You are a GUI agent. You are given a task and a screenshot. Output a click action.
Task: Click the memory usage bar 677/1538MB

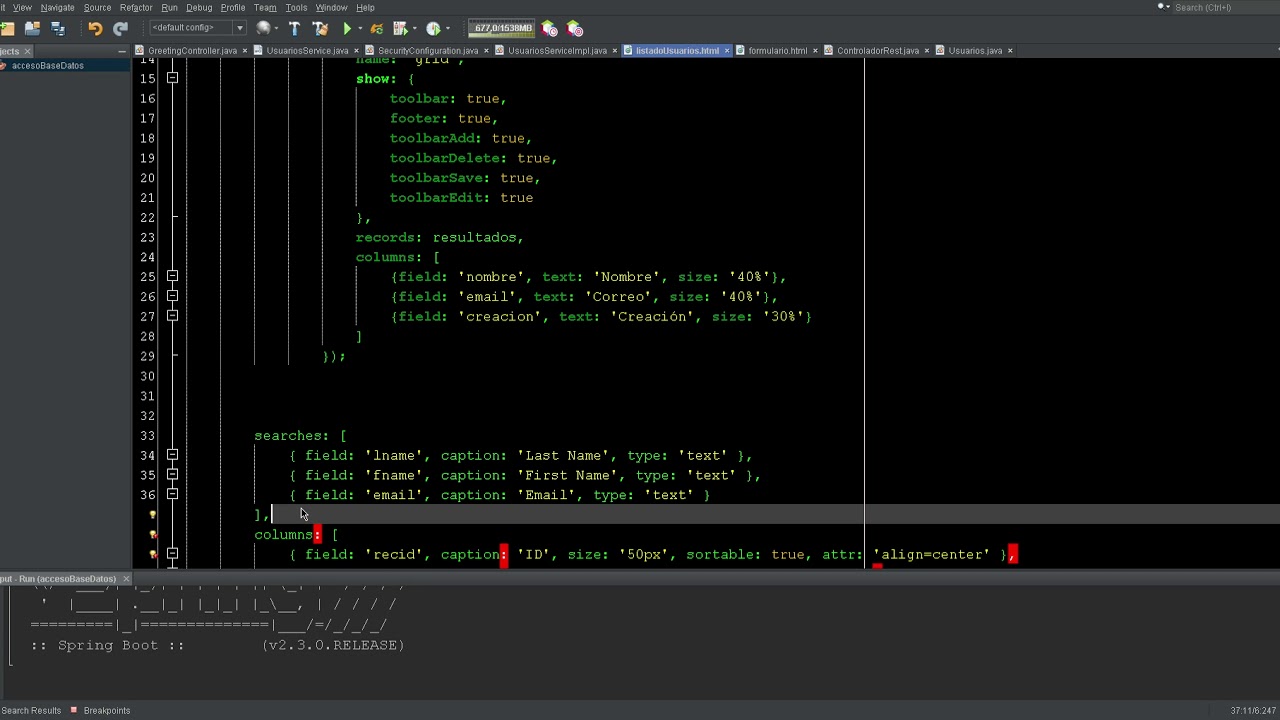502,28
